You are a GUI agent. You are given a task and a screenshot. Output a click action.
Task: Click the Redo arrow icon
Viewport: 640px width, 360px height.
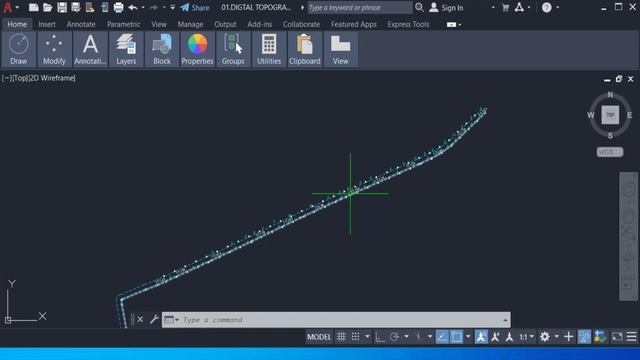154,7
